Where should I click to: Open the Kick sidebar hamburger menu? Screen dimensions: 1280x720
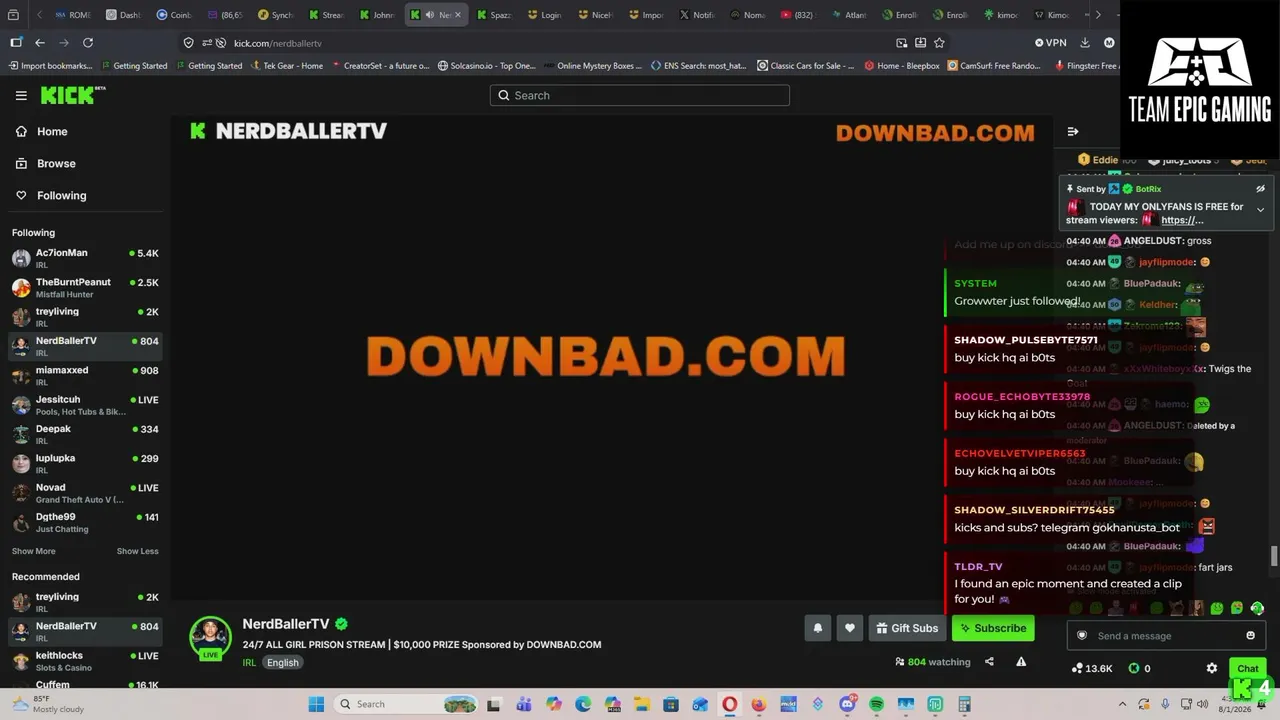tap(21, 95)
